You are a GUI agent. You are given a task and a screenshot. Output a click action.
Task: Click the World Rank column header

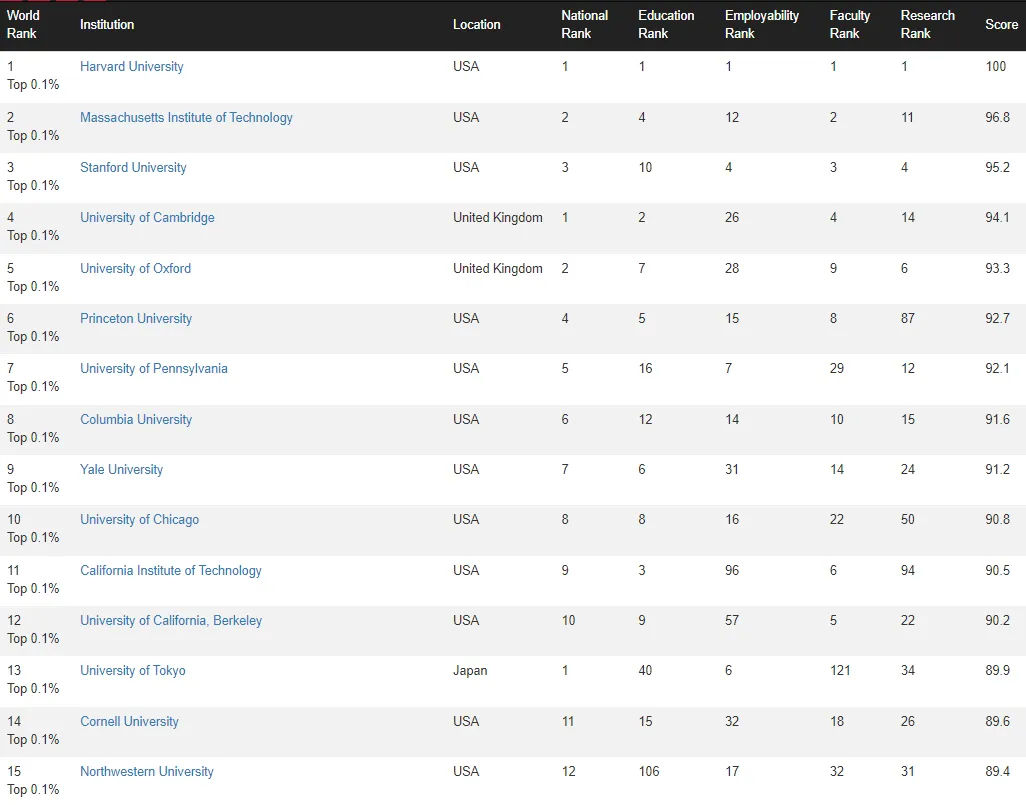23,25
